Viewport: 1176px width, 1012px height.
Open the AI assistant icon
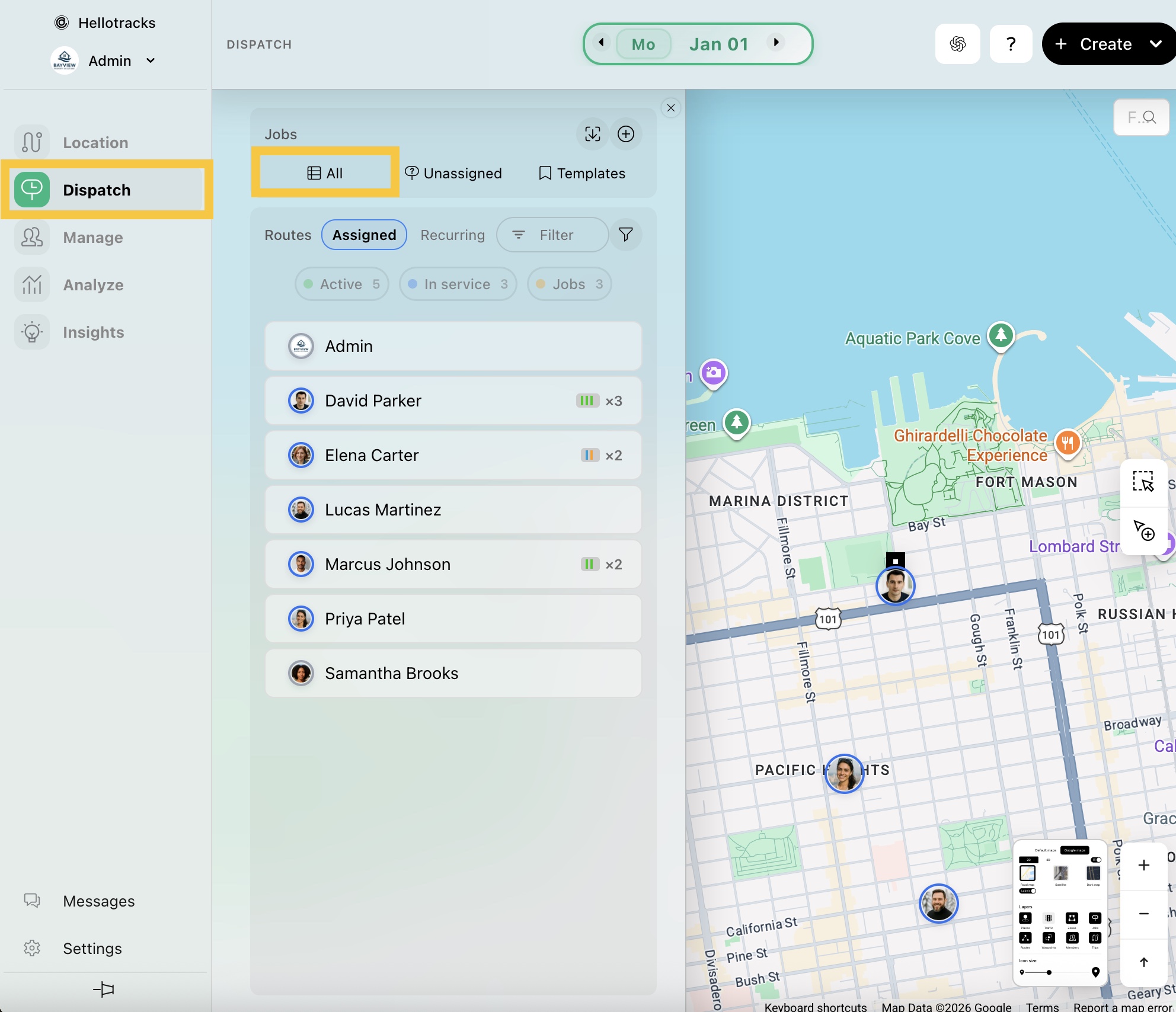[x=957, y=44]
